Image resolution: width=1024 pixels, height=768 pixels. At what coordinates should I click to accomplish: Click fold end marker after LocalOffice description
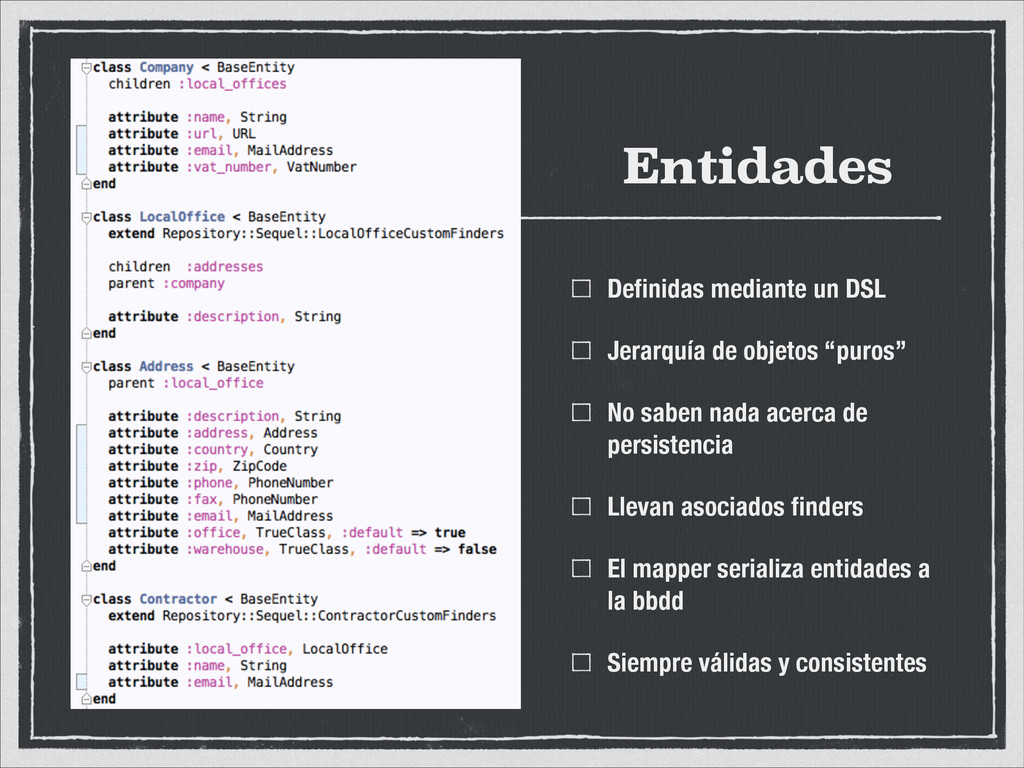(86, 334)
